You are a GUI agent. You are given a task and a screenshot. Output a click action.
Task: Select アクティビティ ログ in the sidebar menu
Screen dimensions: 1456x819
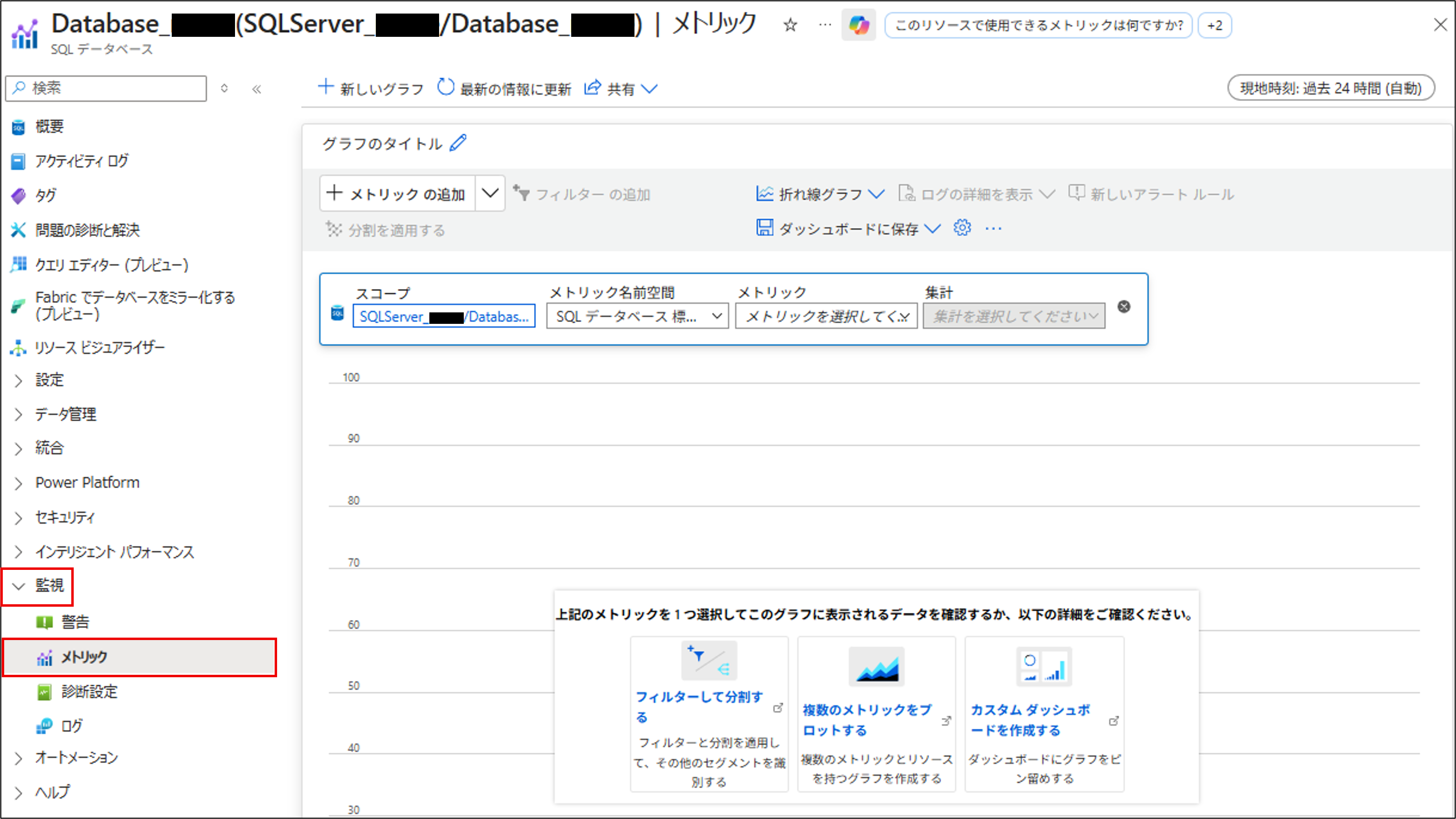click(81, 162)
